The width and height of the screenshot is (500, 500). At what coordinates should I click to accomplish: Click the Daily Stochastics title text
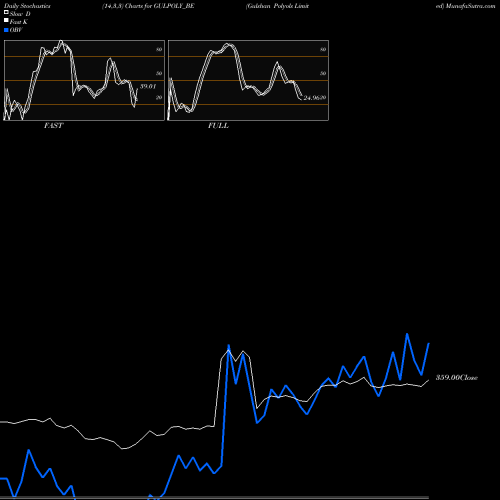tap(27, 6)
